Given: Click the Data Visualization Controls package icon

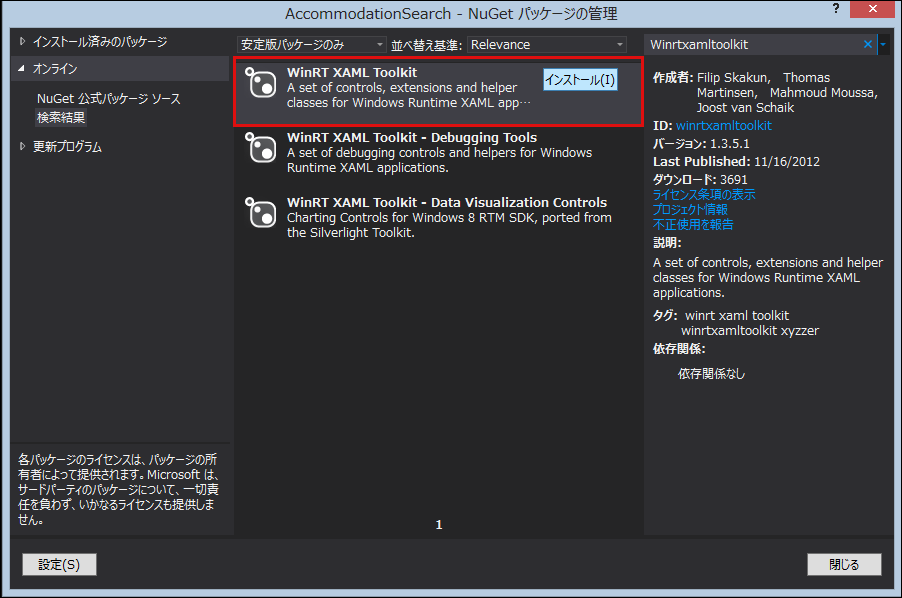Looking at the screenshot, I should click(x=261, y=212).
